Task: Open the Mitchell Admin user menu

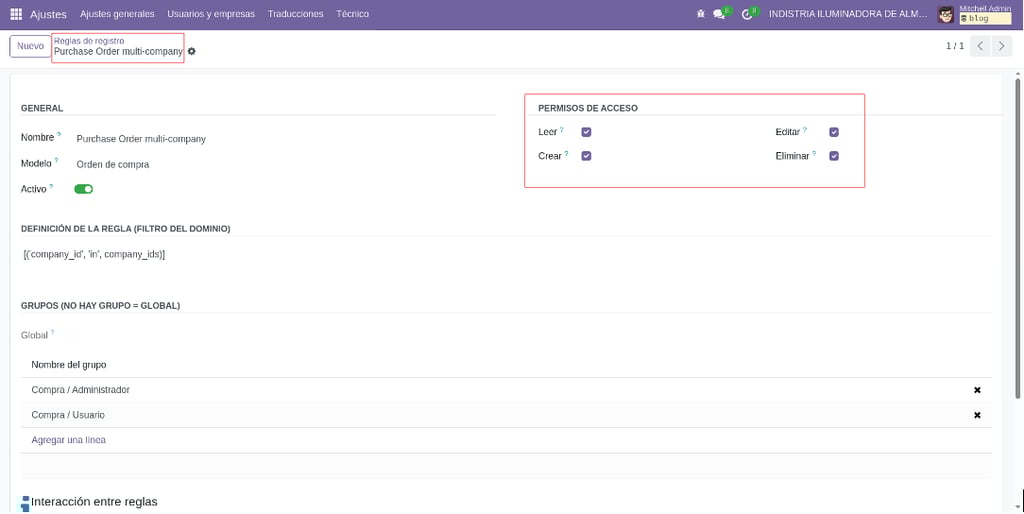Action: (x=974, y=14)
